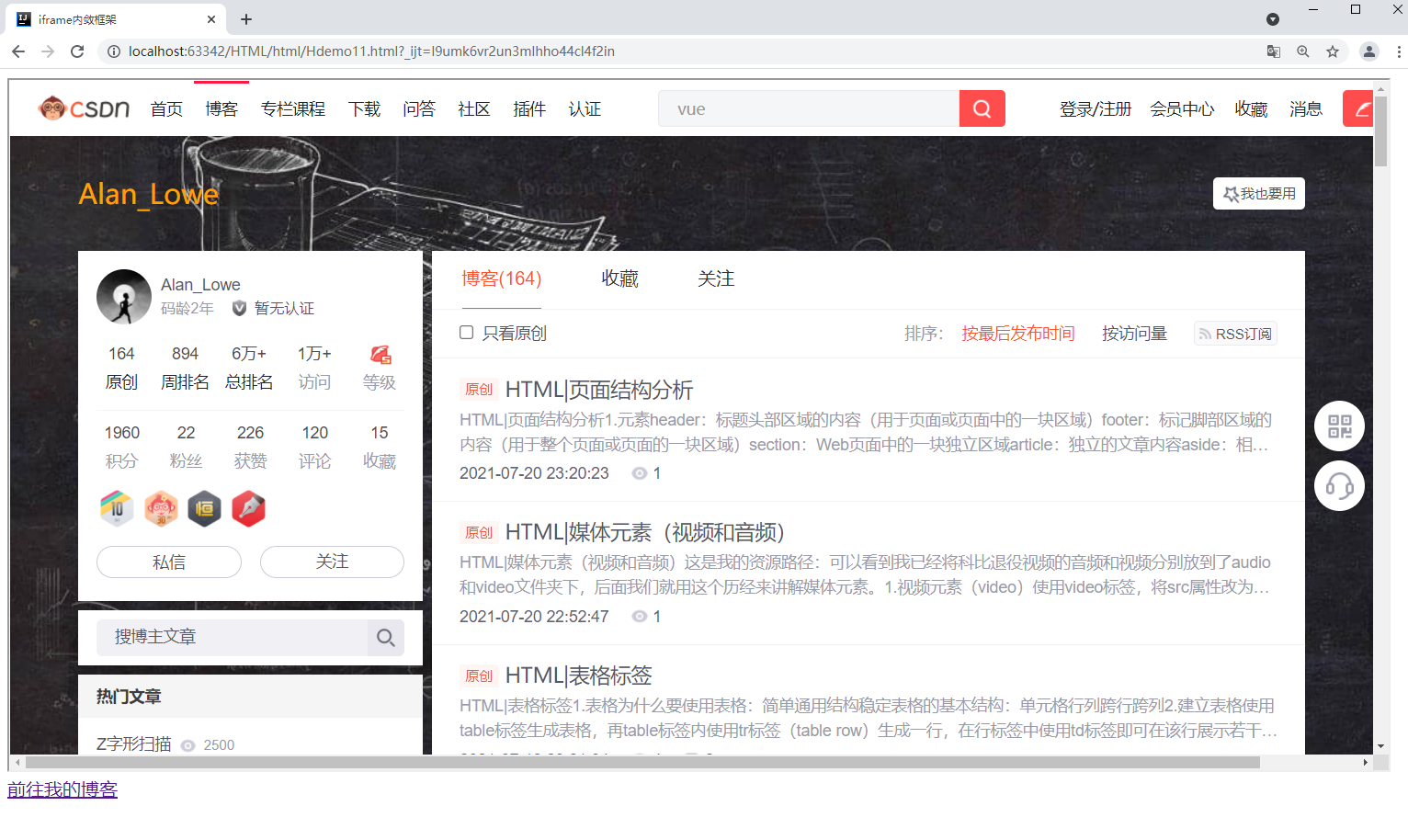
Task: Click the RSS订阅 button
Action: click(1235, 334)
